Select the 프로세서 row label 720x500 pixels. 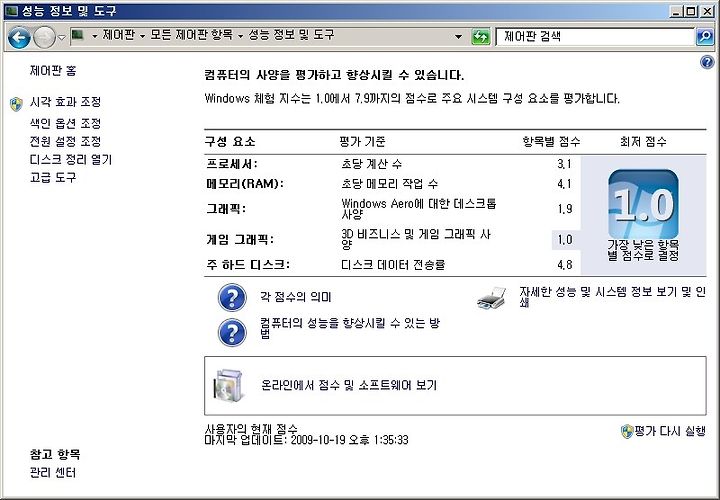232,164
